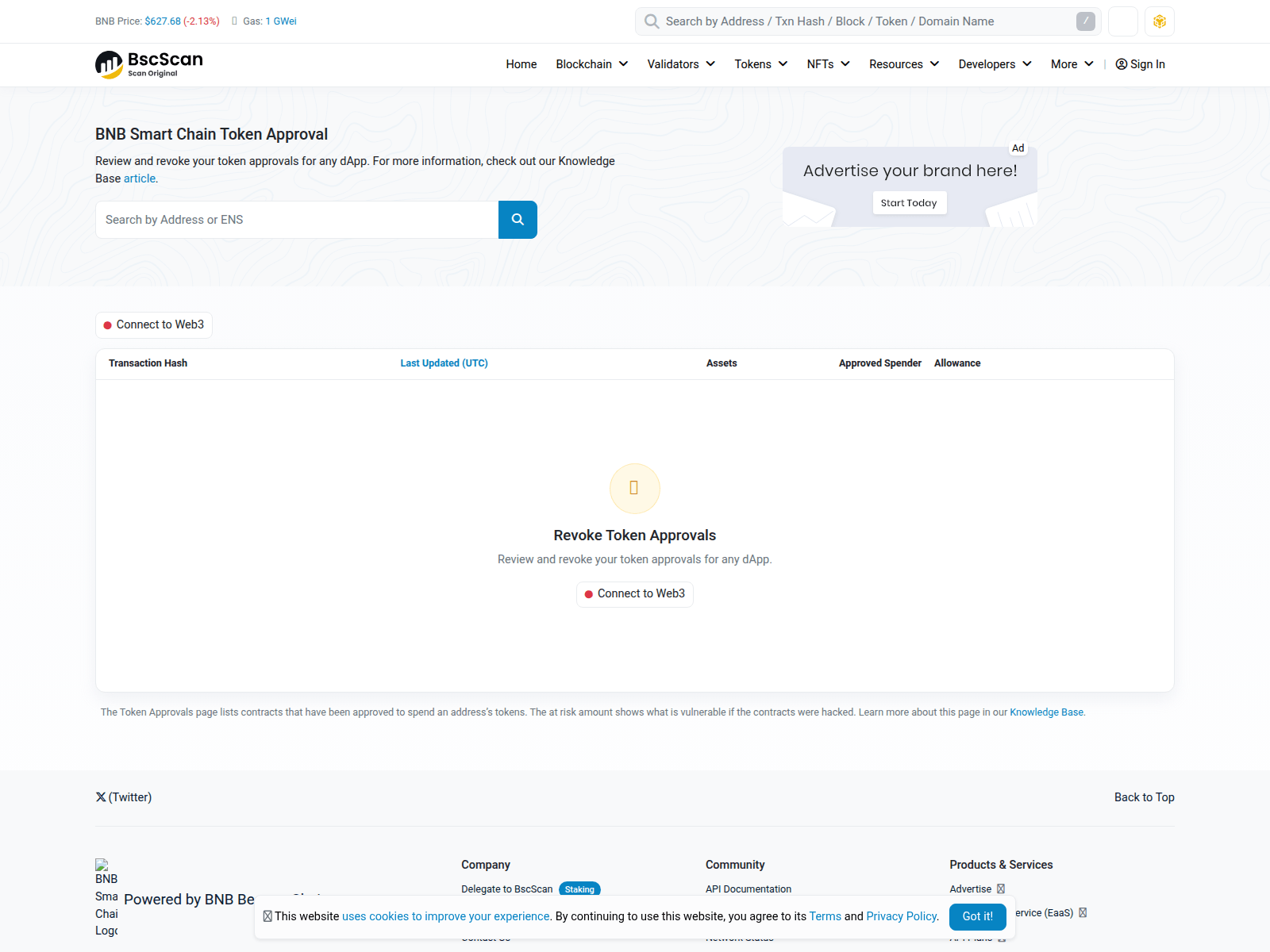Expand the Validators menu
The height and width of the screenshot is (952, 1270).
(x=681, y=64)
